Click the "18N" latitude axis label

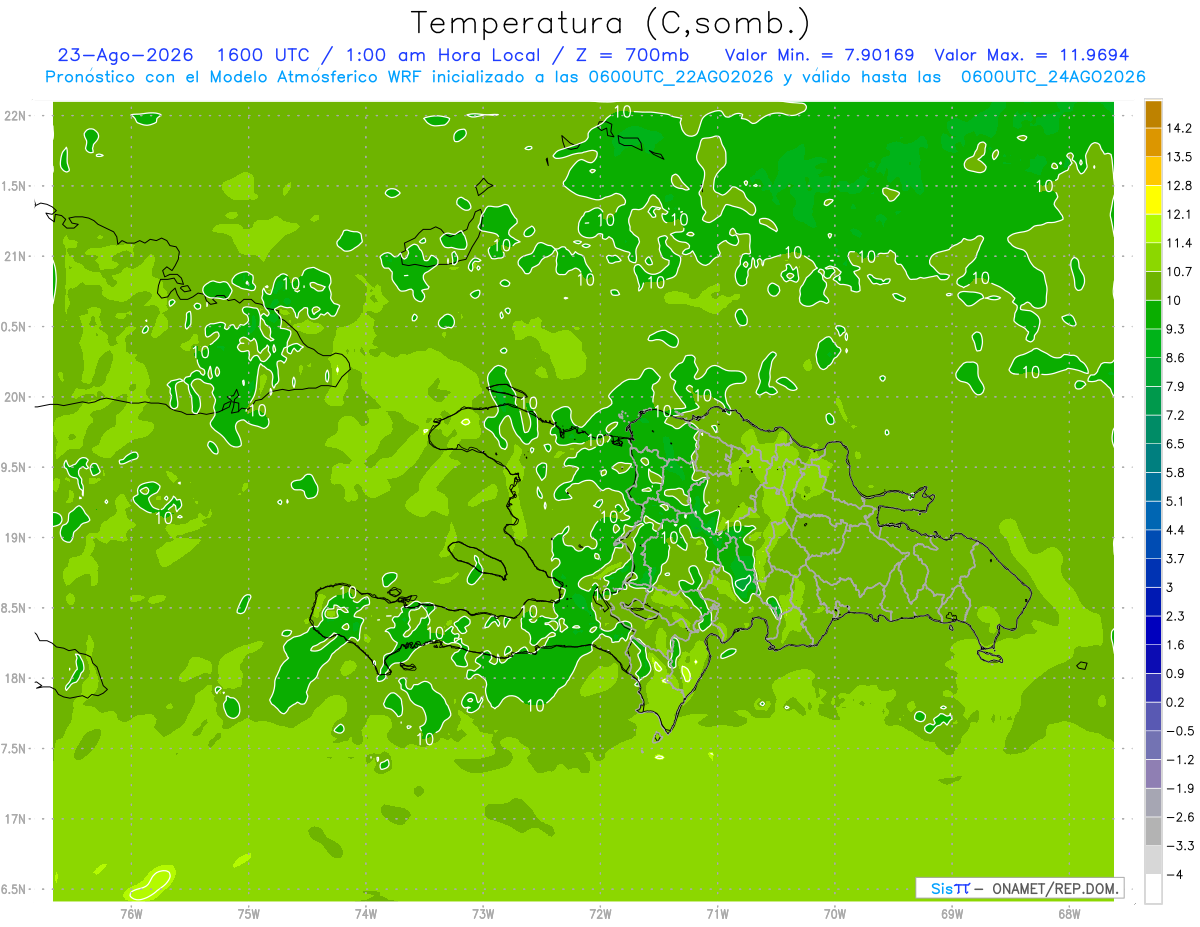click(16, 678)
